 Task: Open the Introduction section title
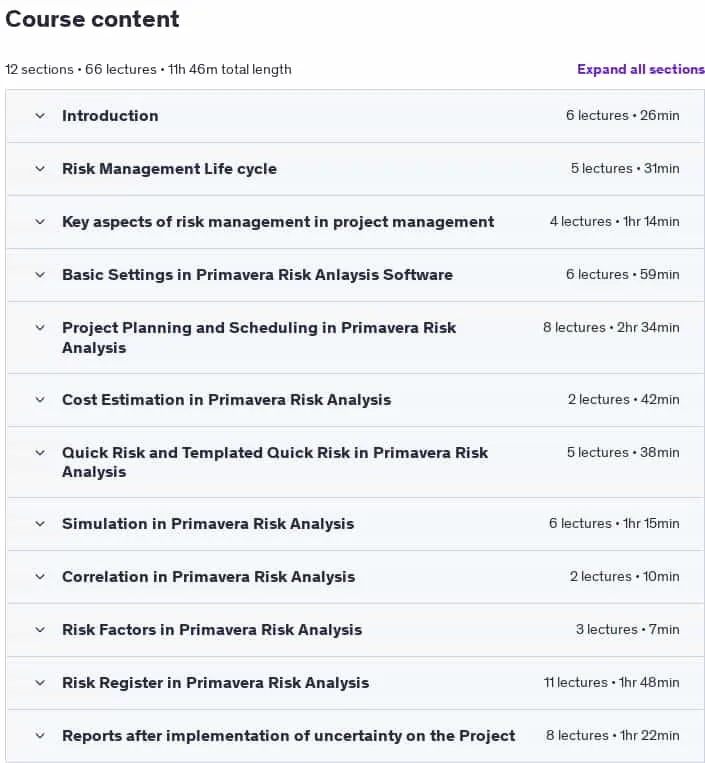[110, 116]
